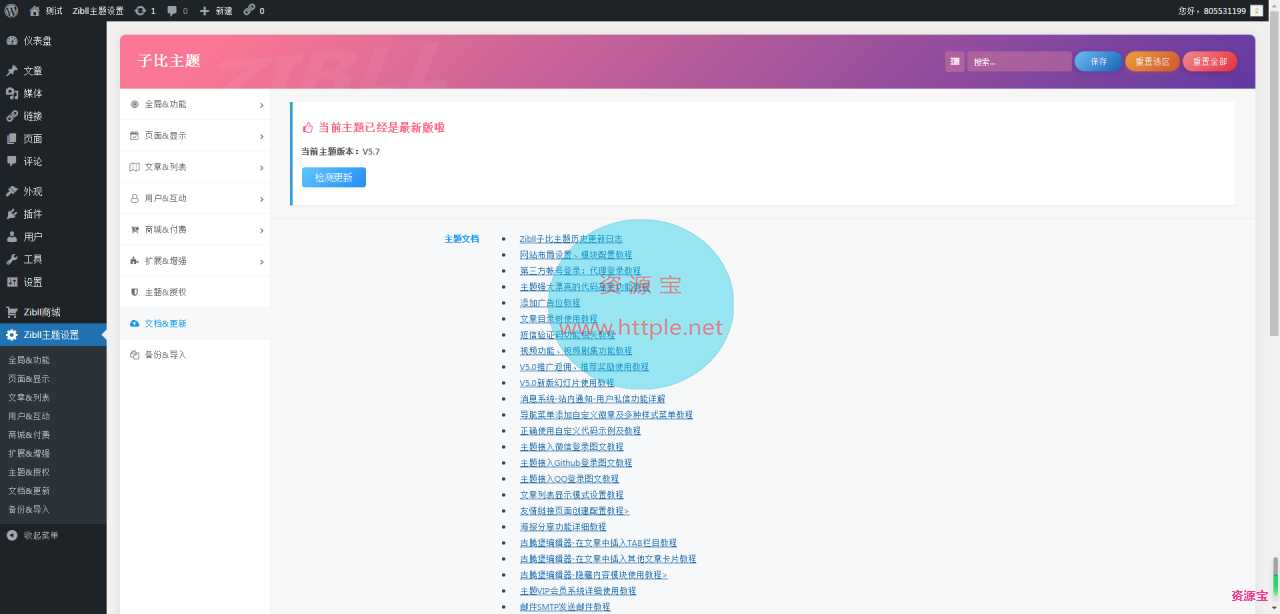Open link 导航菜单添加自定义徽章及多种样式菜单教程

click(606, 415)
